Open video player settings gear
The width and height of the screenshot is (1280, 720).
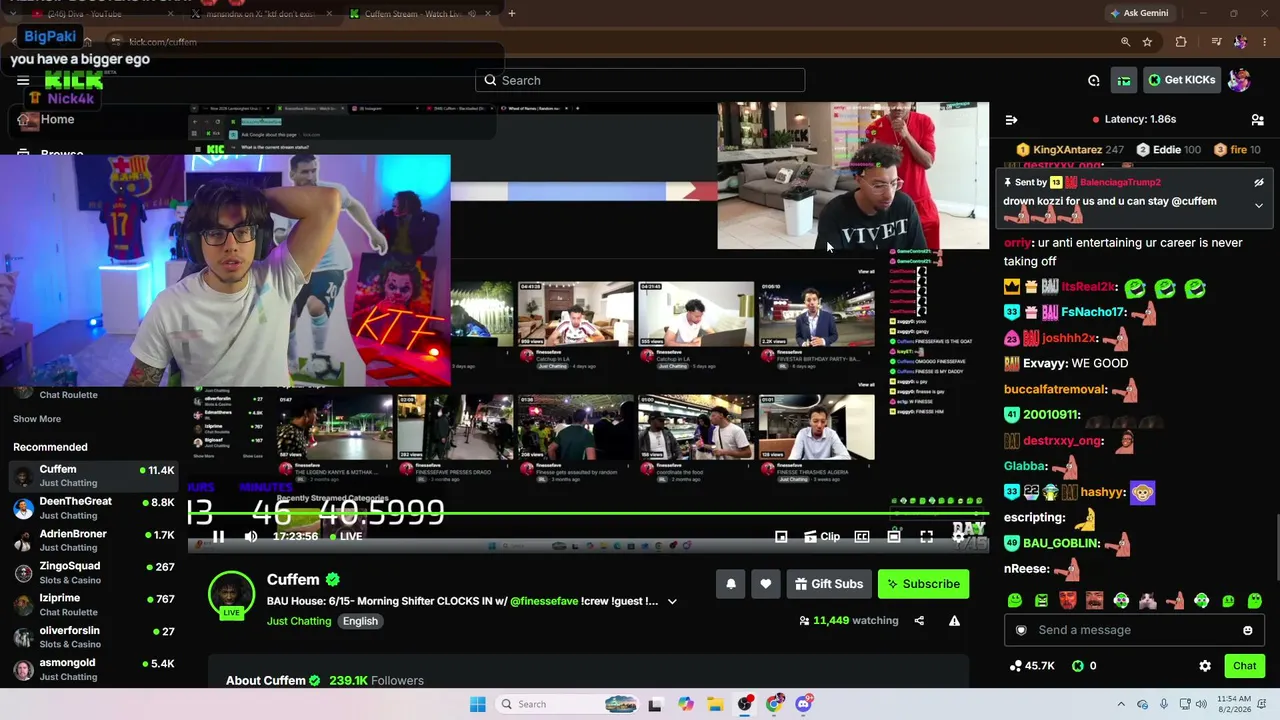coord(959,537)
